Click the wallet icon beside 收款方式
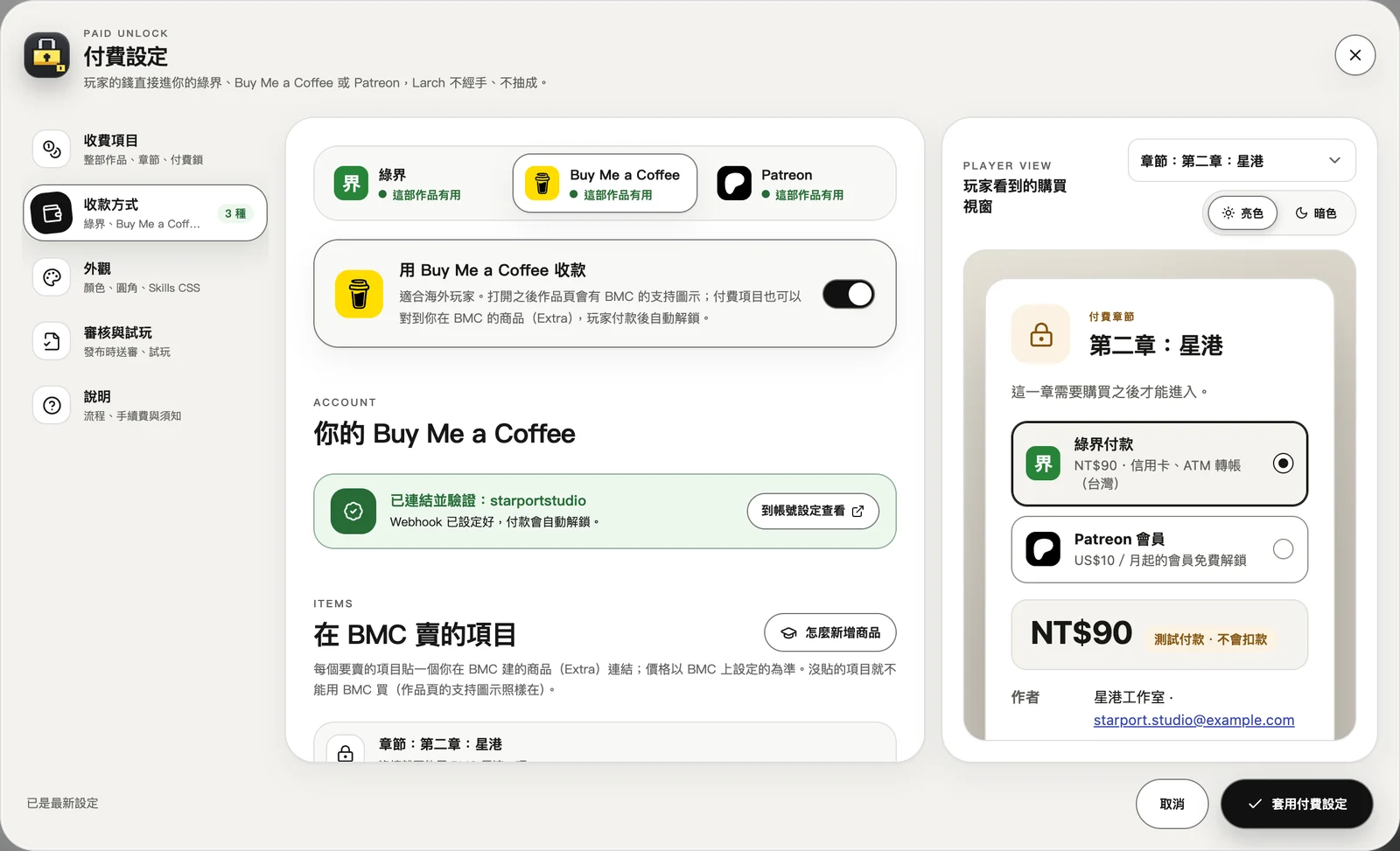 click(x=52, y=213)
